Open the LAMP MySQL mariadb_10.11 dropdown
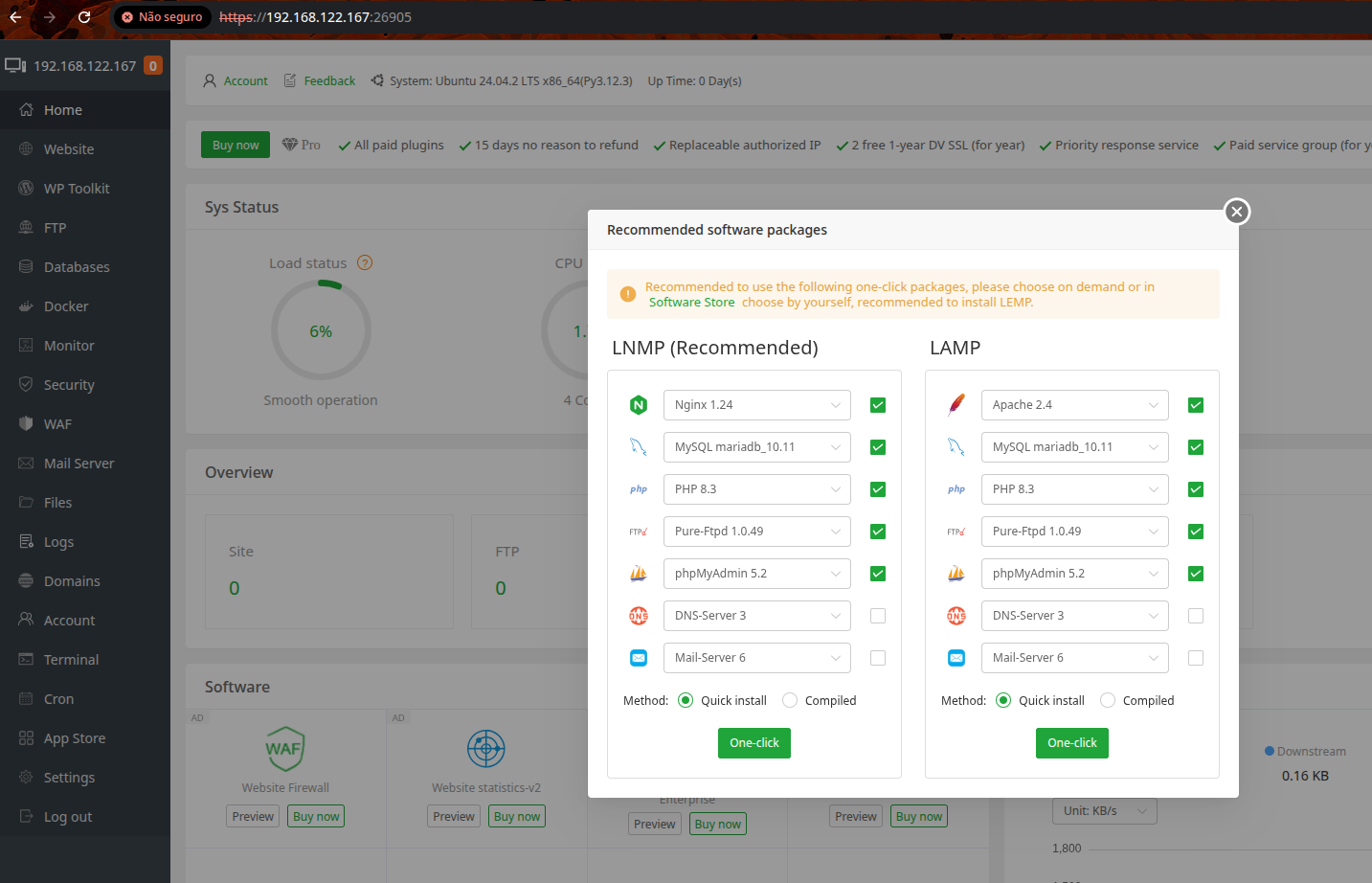1372x883 pixels. (x=1075, y=447)
